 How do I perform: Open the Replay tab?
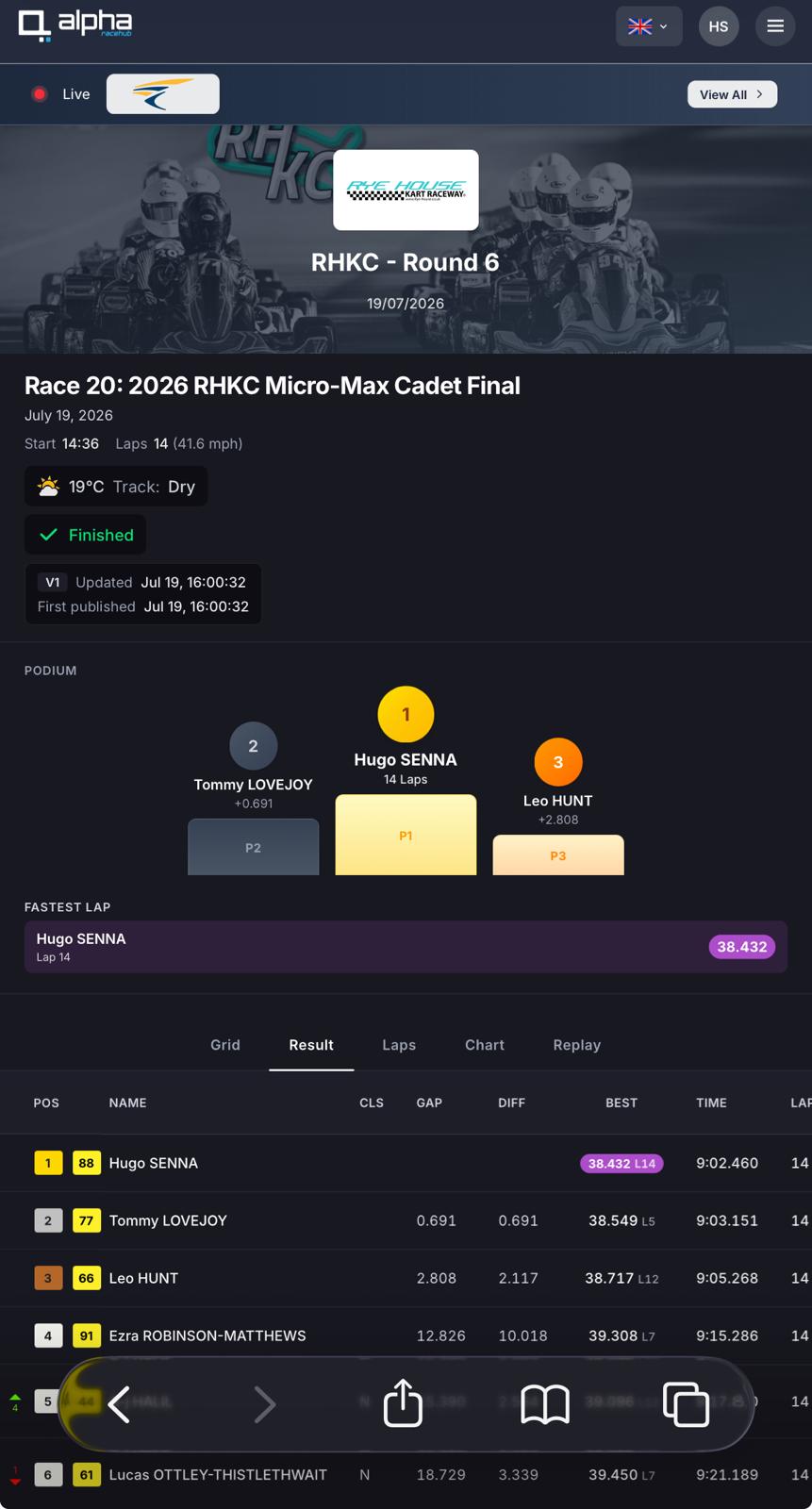[x=577, y=1045]
